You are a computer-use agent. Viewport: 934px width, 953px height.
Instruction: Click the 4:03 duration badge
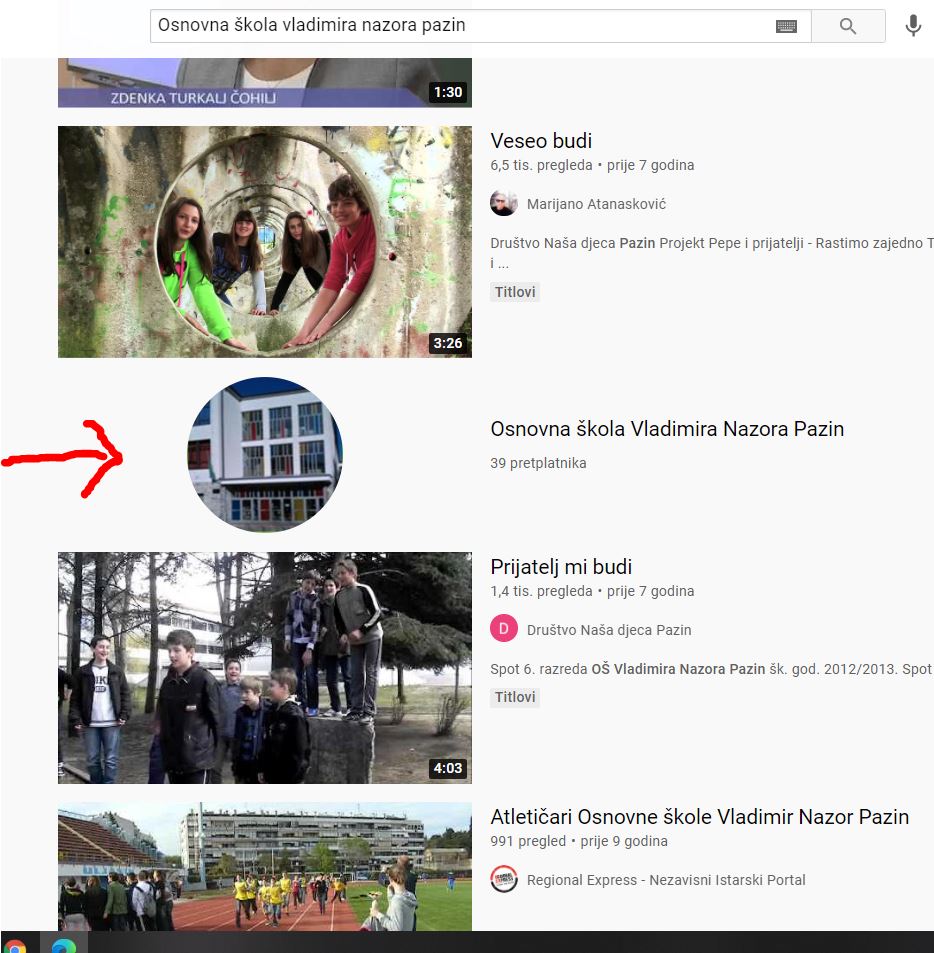pos(448,768)
